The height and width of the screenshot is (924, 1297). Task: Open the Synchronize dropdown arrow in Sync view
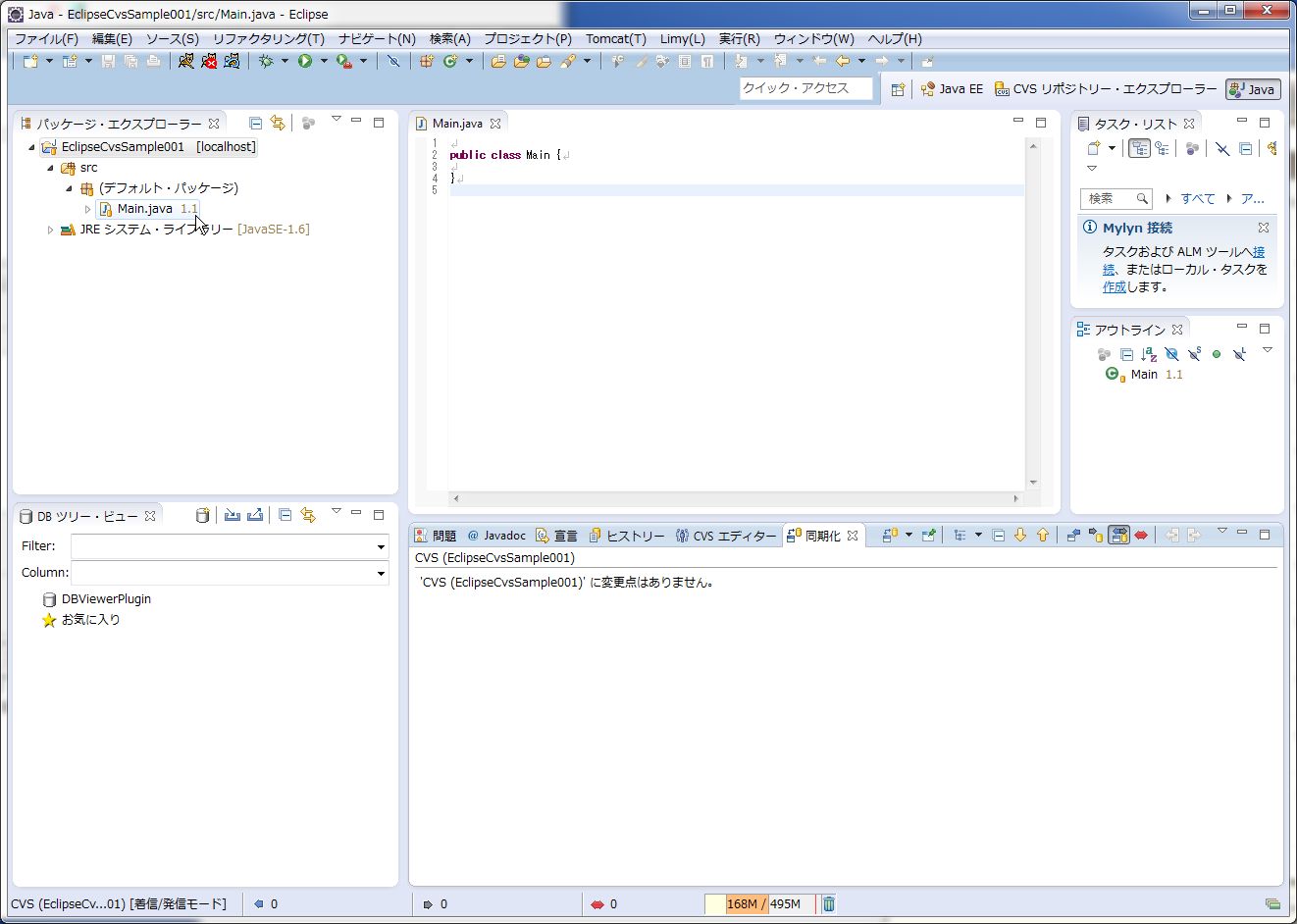click(x=908, y=536)
